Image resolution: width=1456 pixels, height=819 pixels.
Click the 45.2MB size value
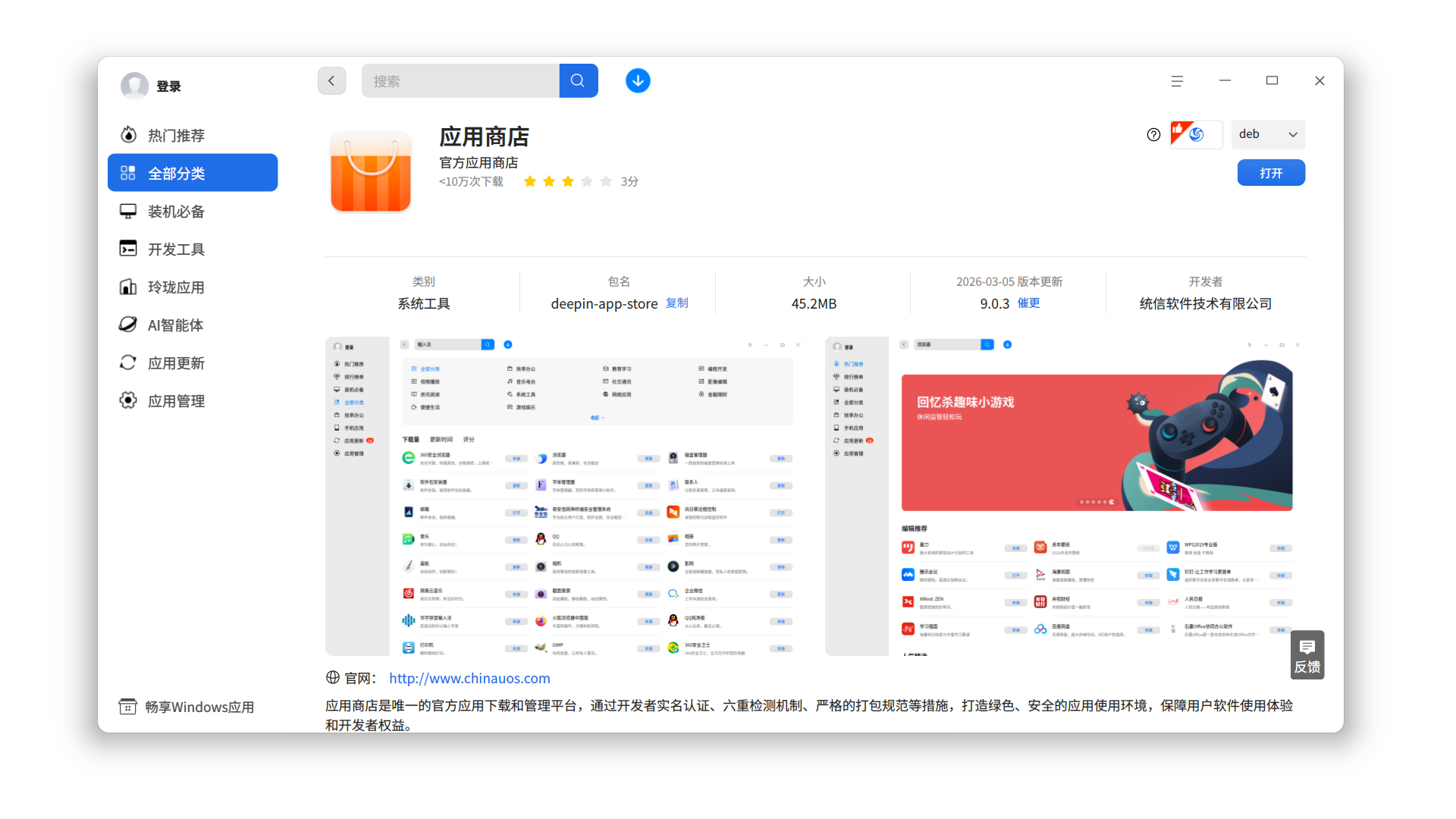(814, 303)
